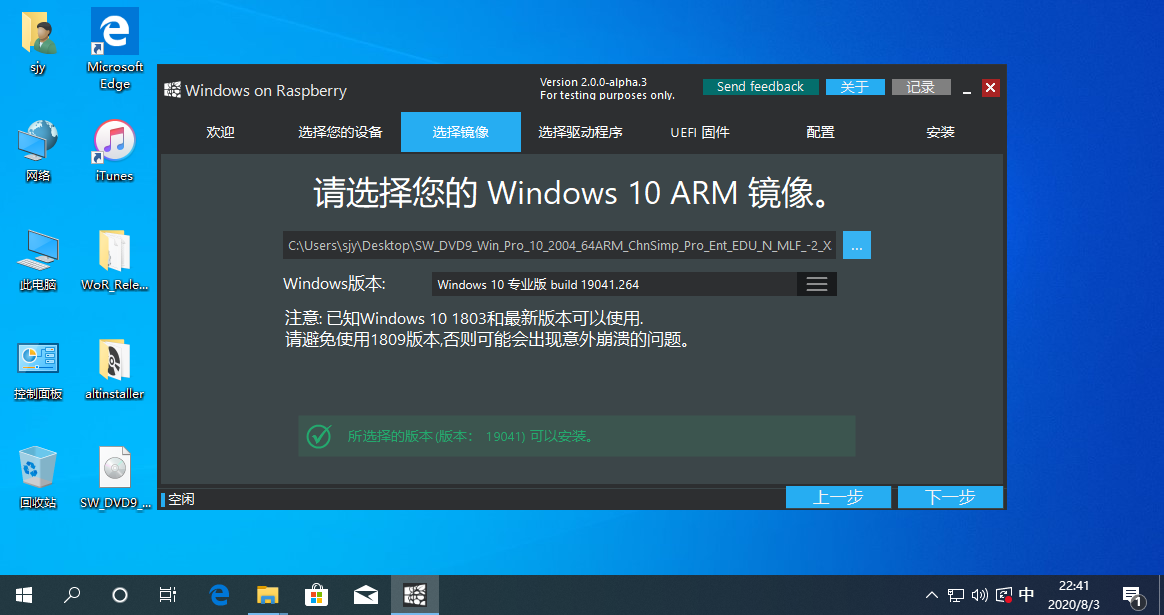Open the Windows Start menu
The height and width of the screenshot is (615, 1164).
pyautogui.click(x=24, y=595)
